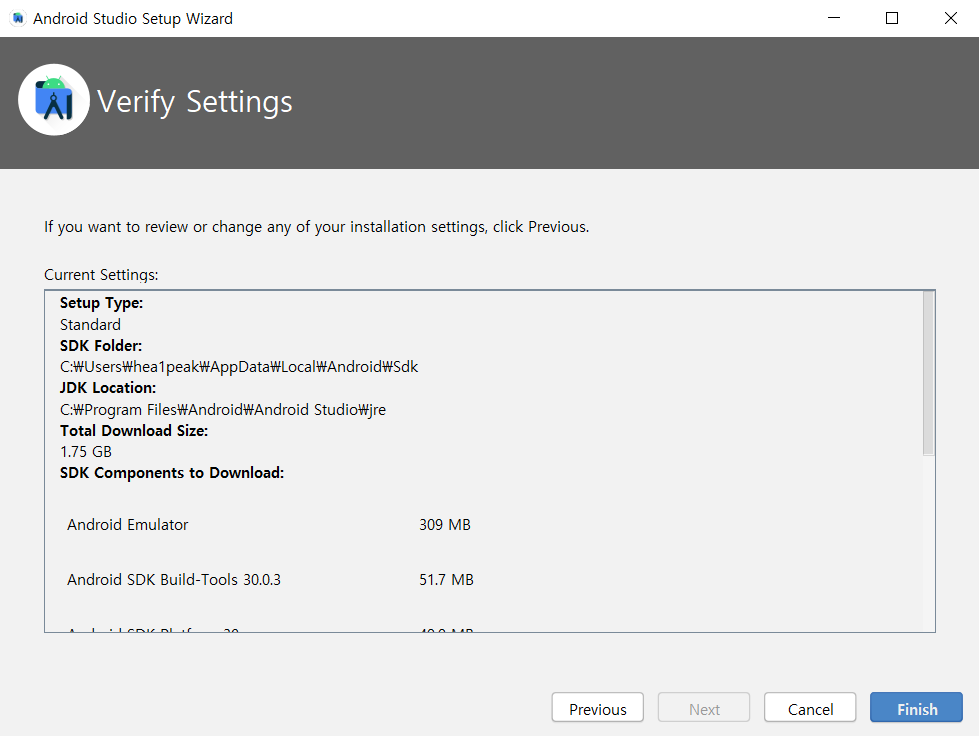Click the '51.7 MB' size value
The height and width of the screenshot is (736, 979).
click(446, 579)
